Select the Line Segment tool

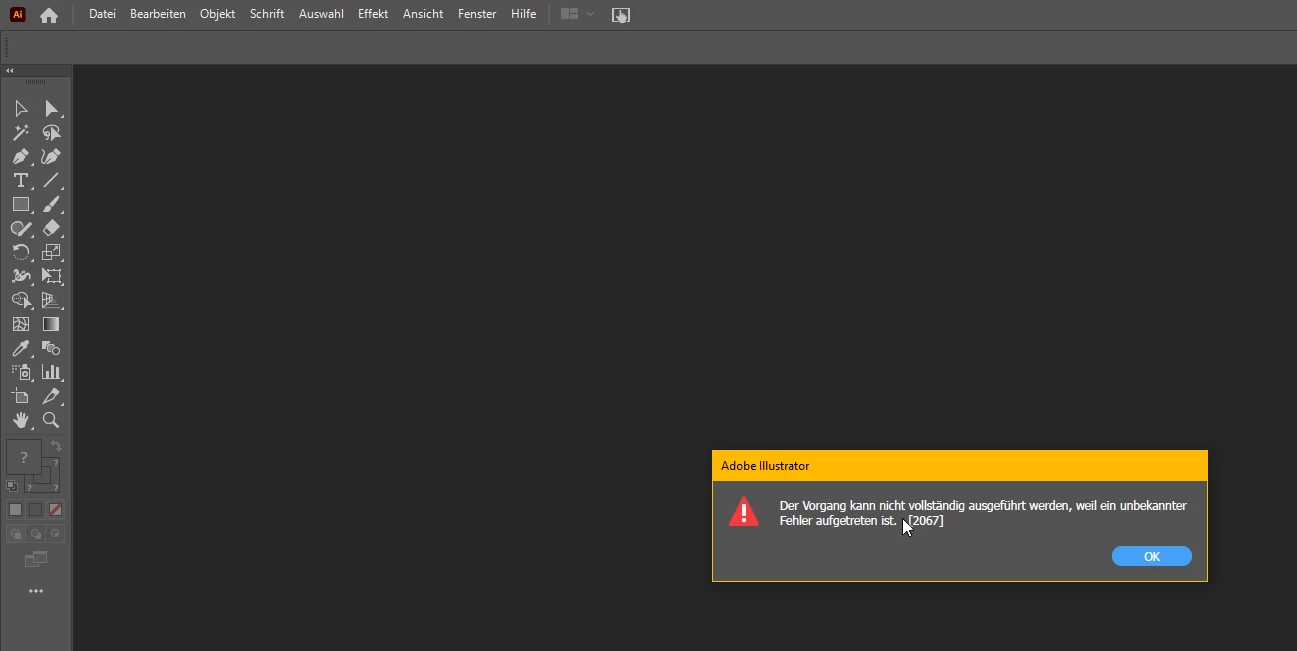(x=51, y=180)
